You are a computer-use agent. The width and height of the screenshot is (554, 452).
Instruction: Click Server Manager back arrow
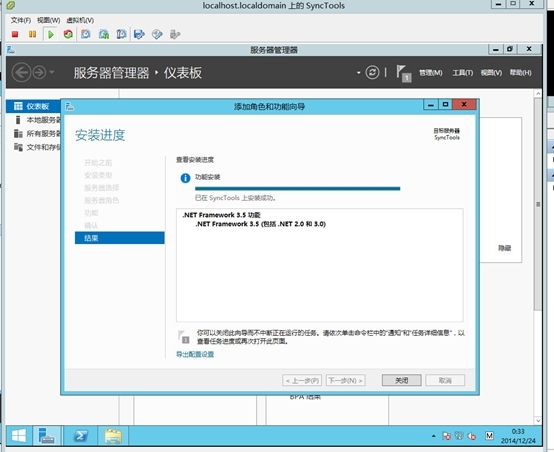tap(21, 72)
